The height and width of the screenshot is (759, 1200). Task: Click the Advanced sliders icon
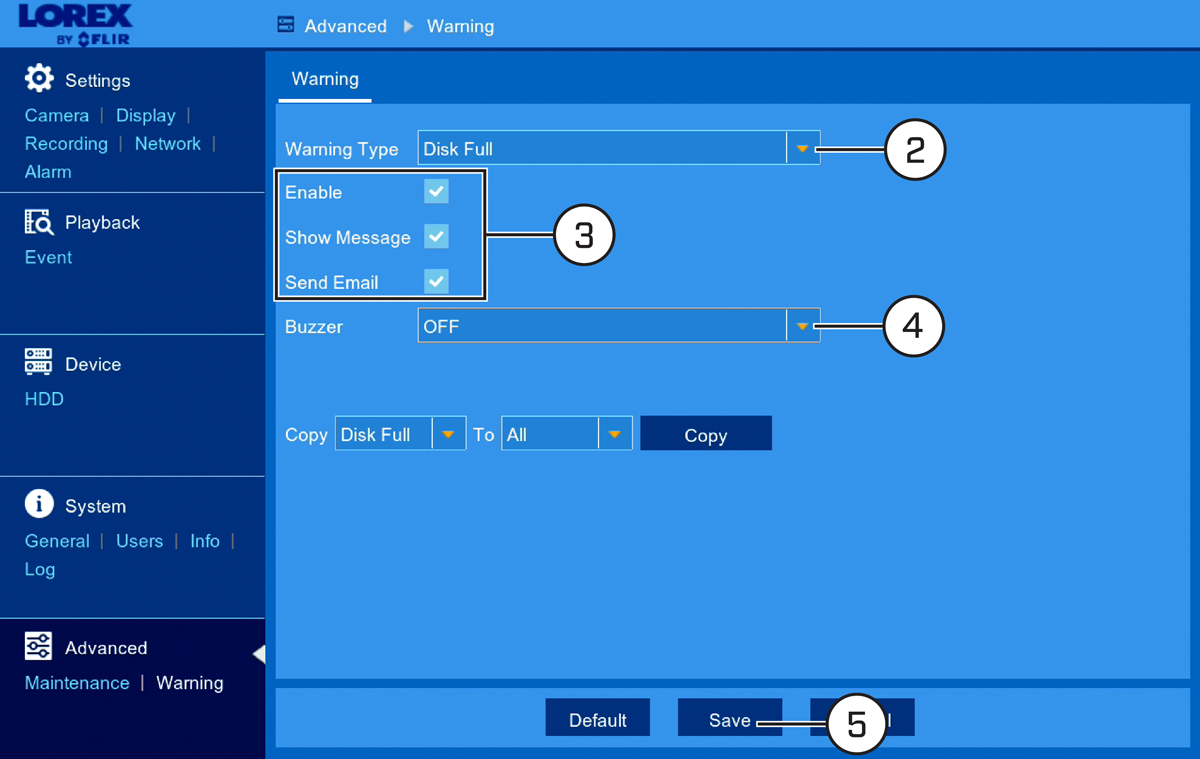pos(39,647)
